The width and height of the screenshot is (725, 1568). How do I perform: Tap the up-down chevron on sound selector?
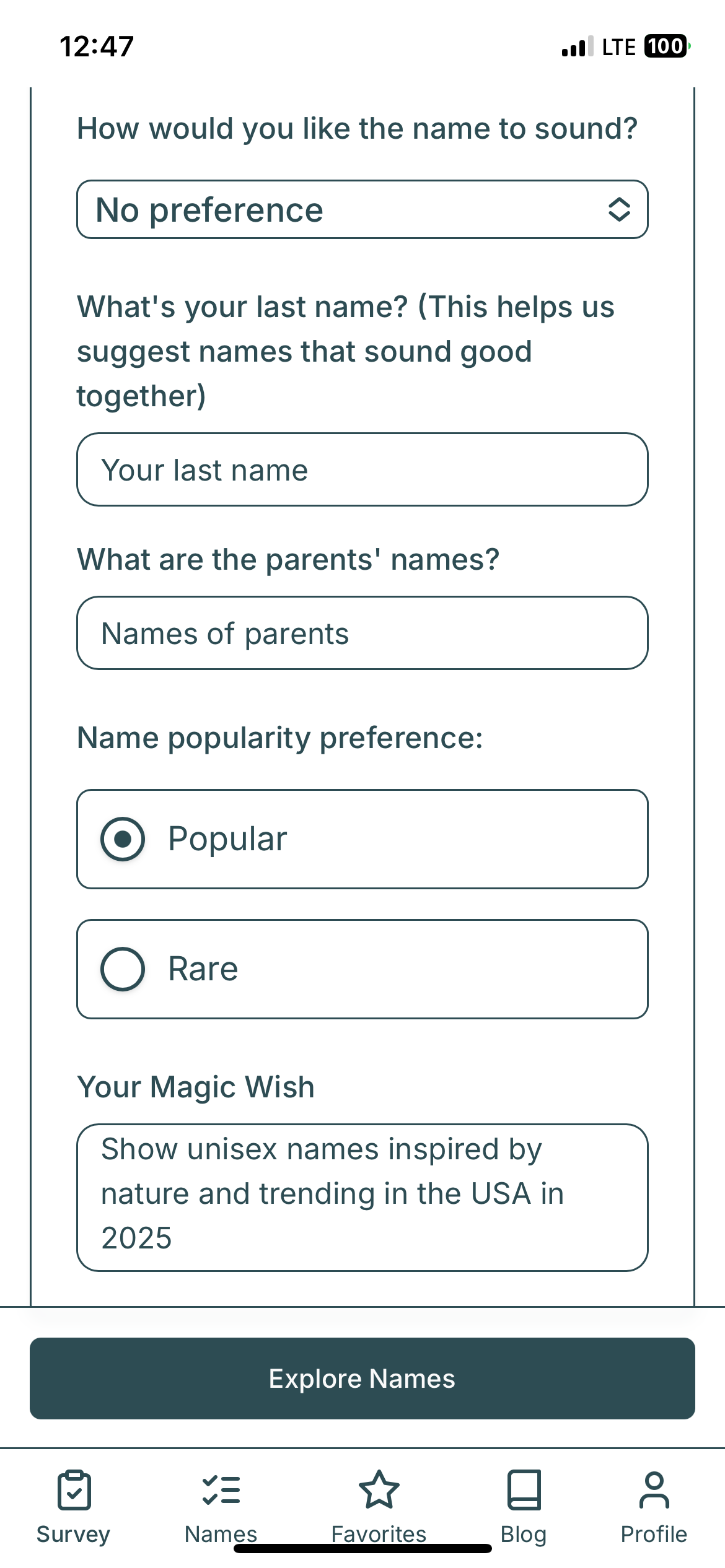tap(619, 209)
